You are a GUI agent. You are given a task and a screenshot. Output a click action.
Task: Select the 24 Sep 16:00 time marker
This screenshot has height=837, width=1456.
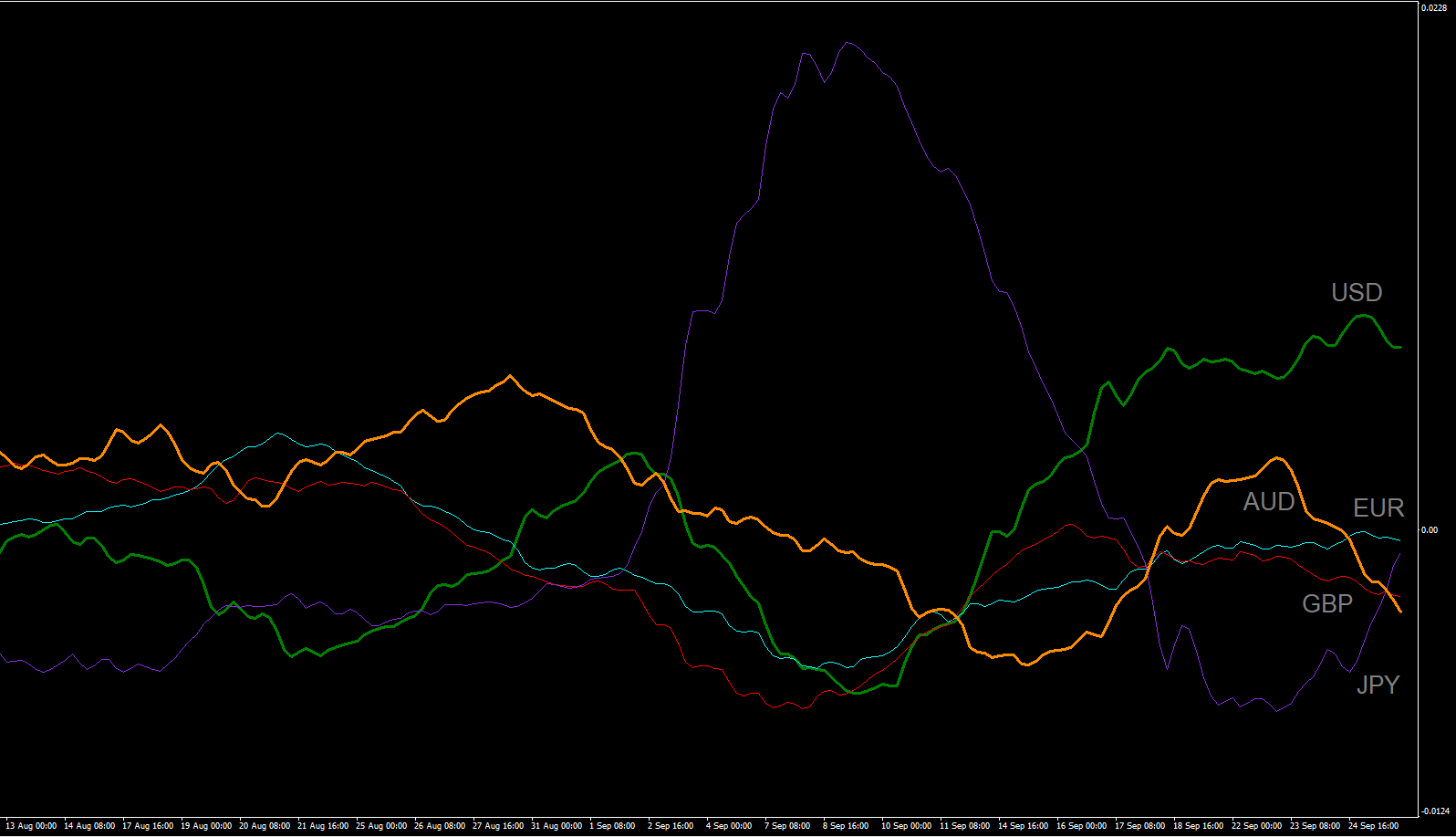click(1374, 826)
